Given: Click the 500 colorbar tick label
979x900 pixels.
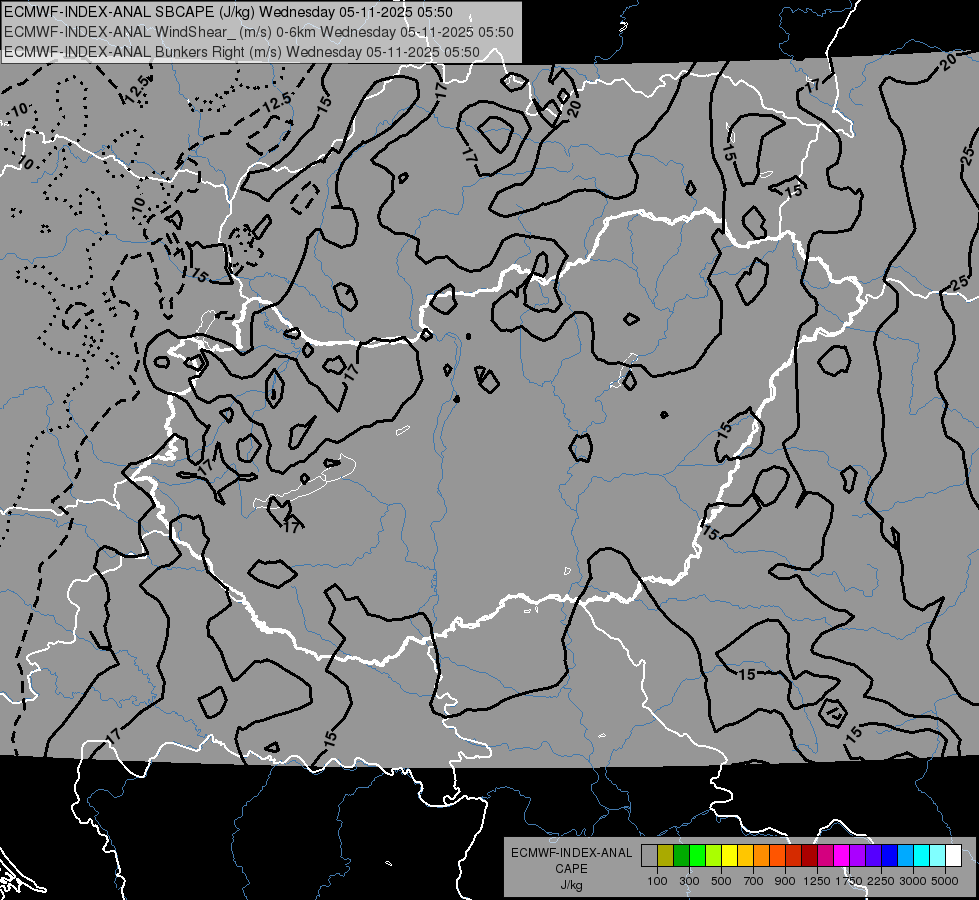Looking at the screenshot, I should point(721,881).
